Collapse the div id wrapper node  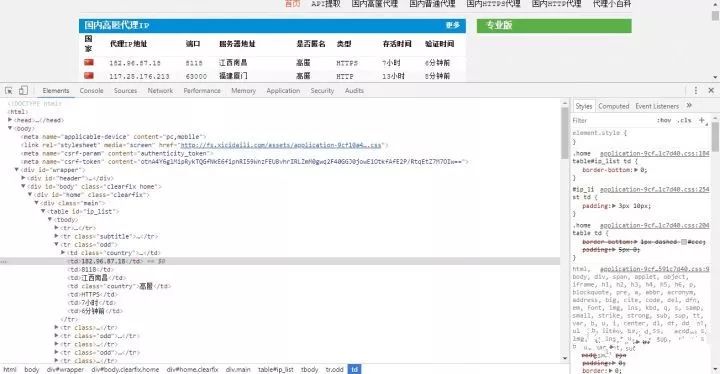17,170
